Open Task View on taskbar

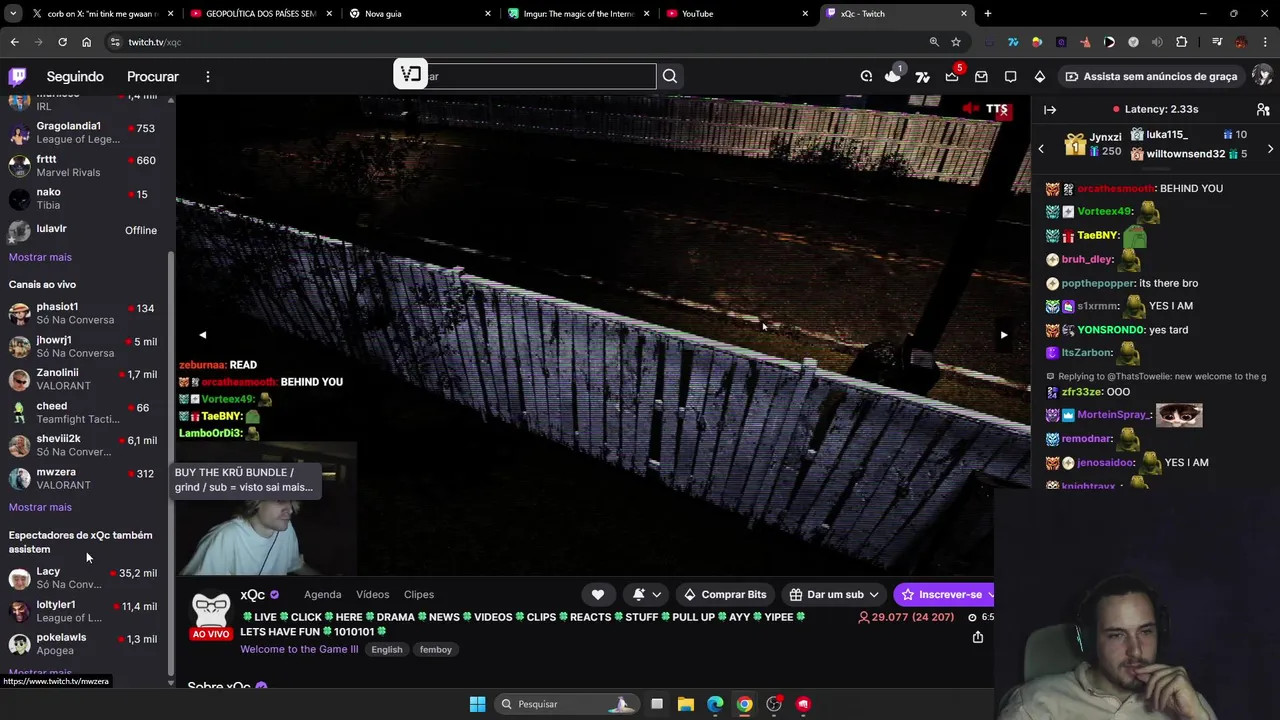point(657,704)
